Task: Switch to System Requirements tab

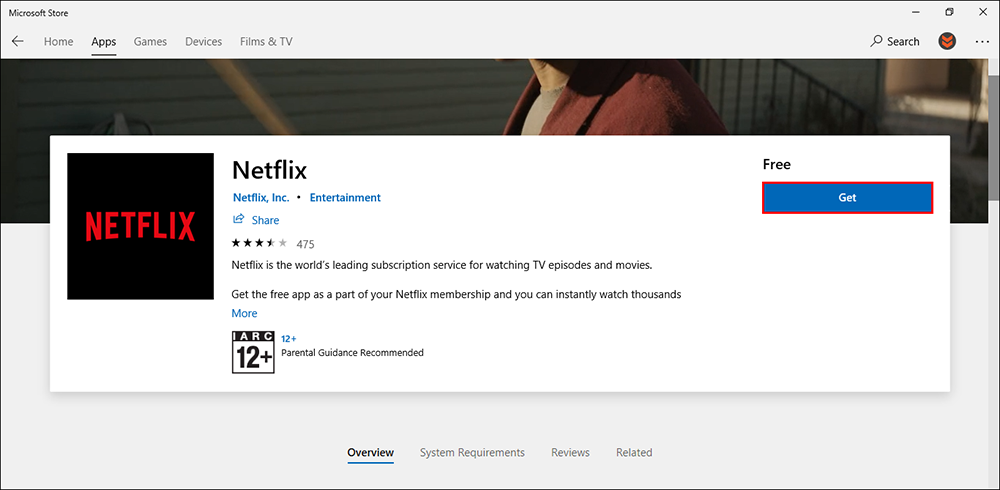Action: [x=472, y=452]
